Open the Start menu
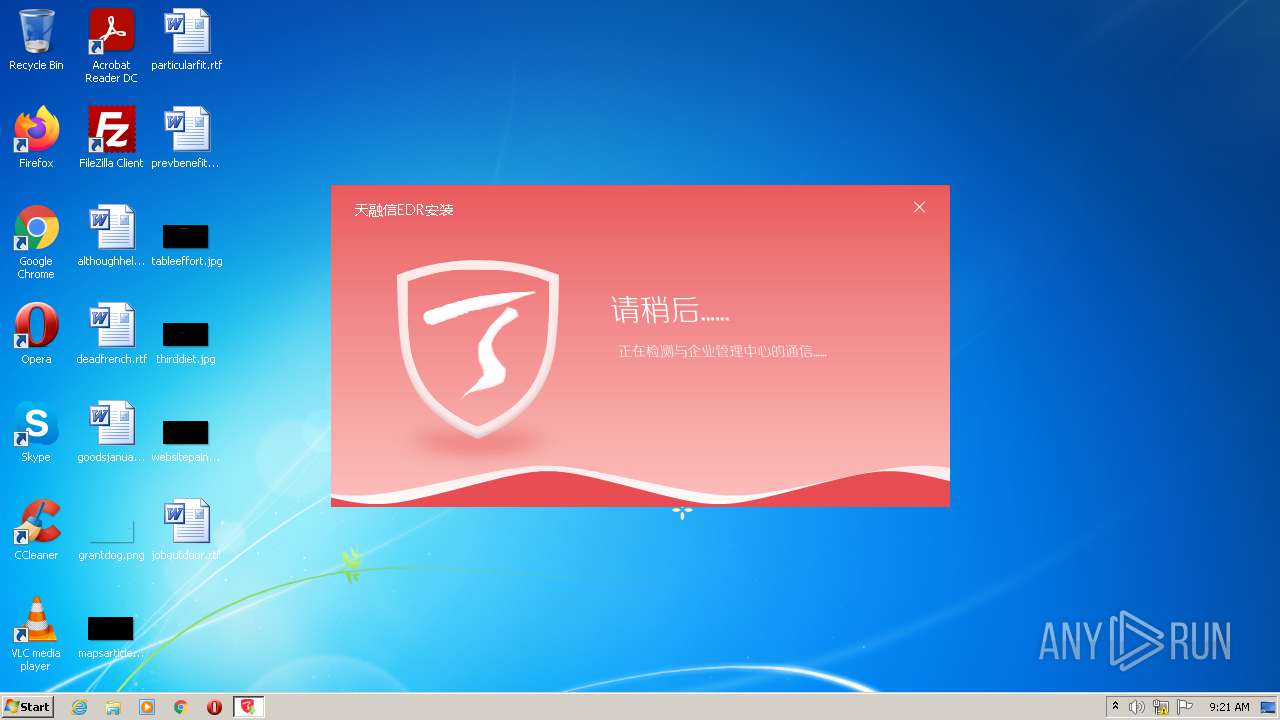 [x=27, y=706]
